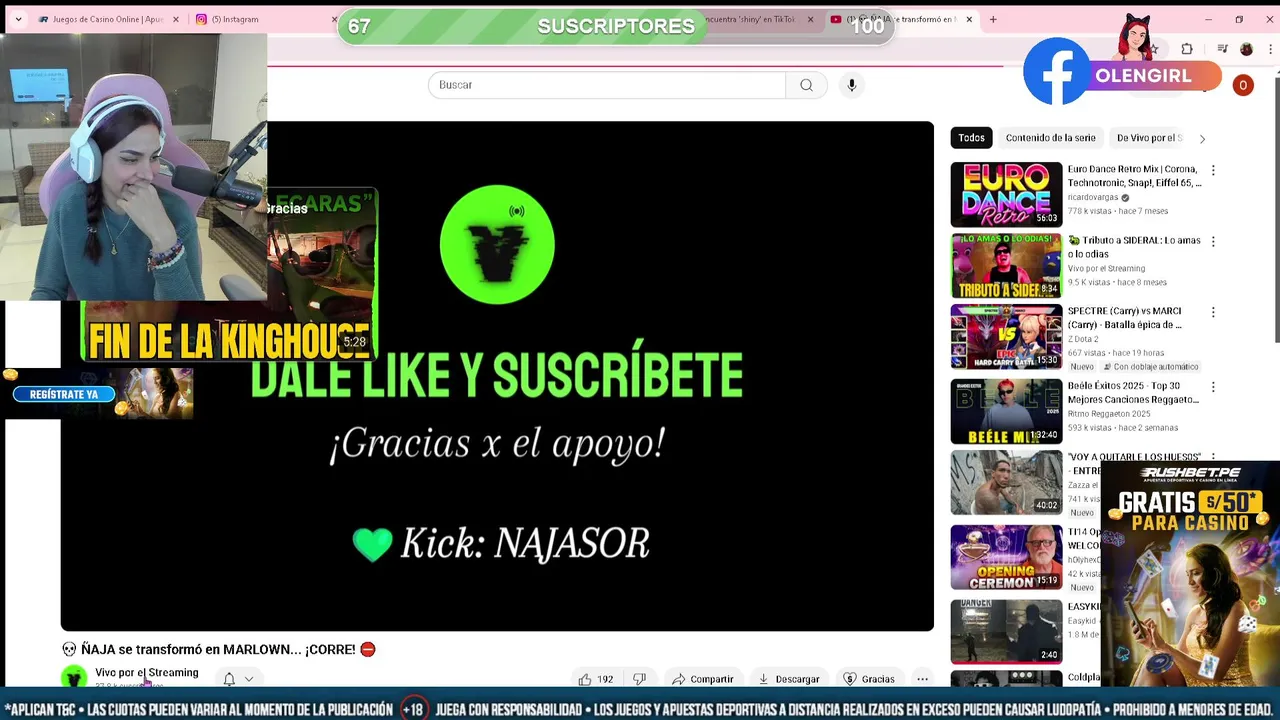Open the Vivo por el Streaming channel name
Viewport: 1280px width, 720px height.
click(147, 673)
